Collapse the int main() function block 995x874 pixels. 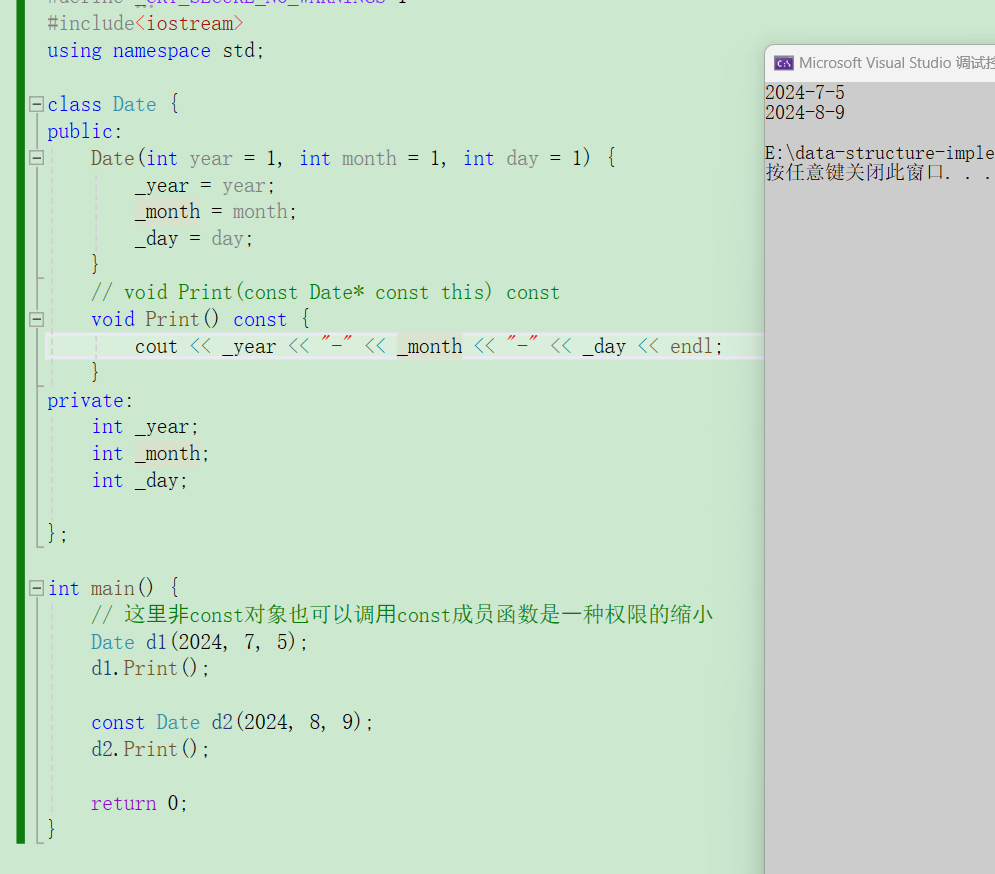[x=37, y=588]
